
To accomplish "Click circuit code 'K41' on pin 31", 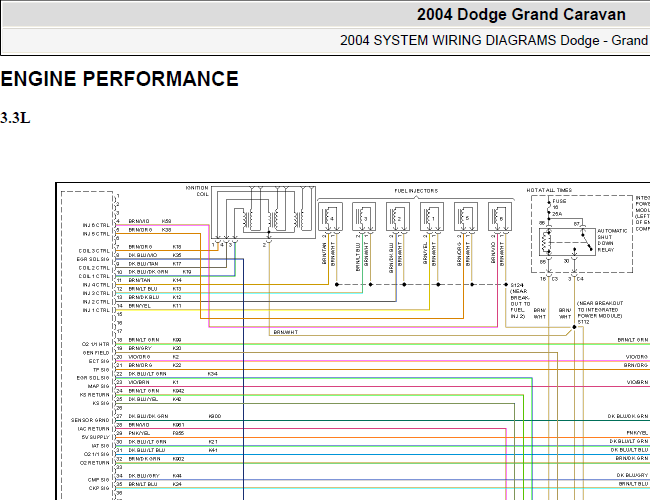I will pyautogui.click(x=213, y=450).
